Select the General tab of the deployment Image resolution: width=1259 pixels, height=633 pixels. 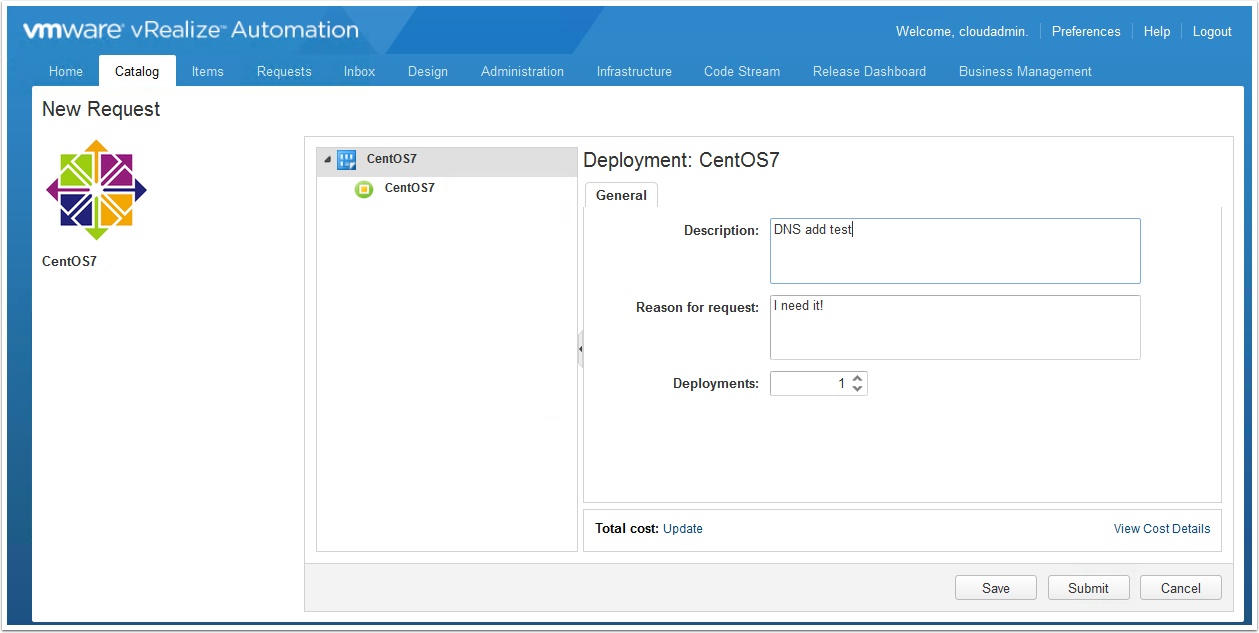[621, 195]
